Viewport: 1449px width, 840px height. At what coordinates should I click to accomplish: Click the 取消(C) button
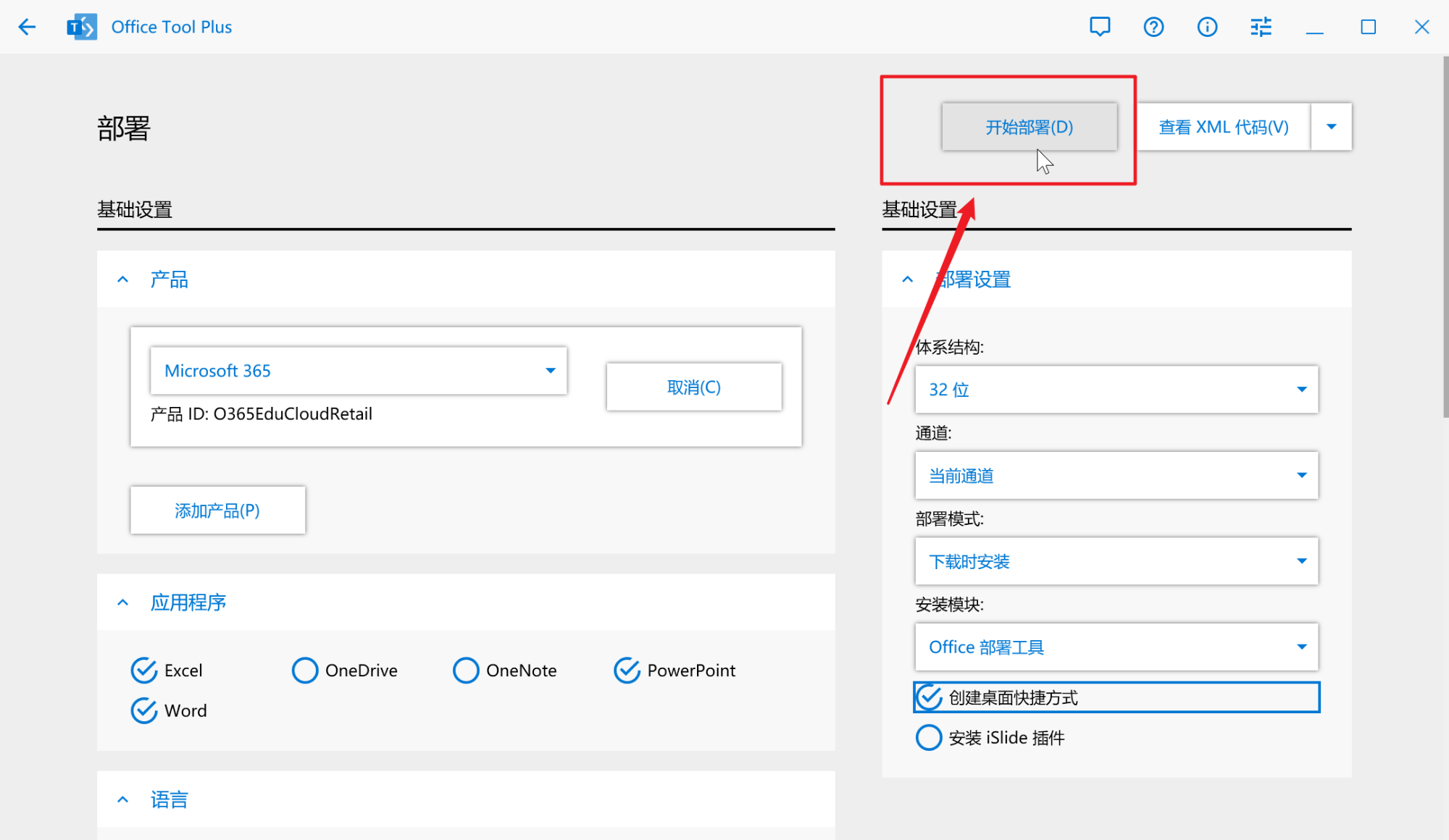(x=694, y=387)
